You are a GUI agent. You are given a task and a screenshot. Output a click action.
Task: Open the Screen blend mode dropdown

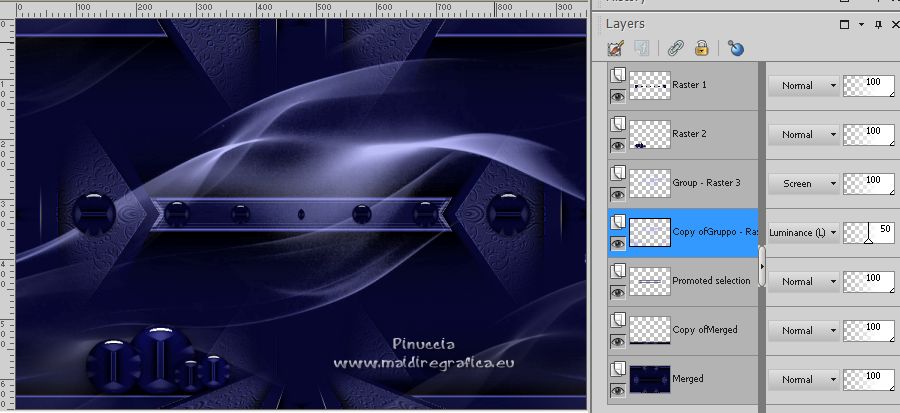coord(804,184)
